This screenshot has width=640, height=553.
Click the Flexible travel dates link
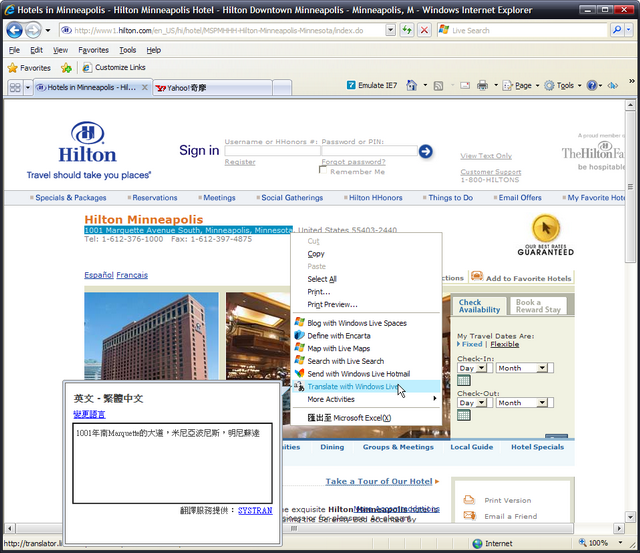pos(505,344)
